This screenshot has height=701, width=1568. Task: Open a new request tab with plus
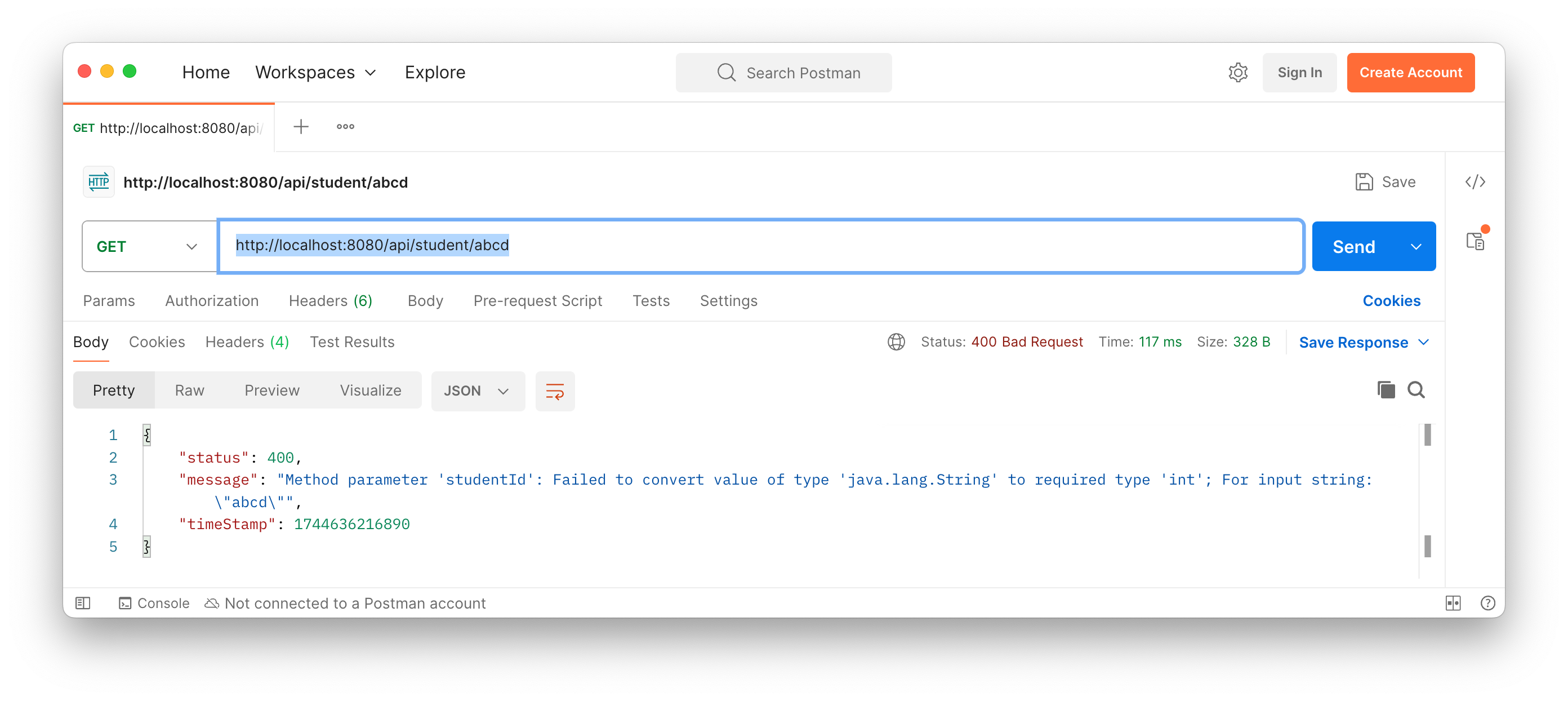[301, 127]
